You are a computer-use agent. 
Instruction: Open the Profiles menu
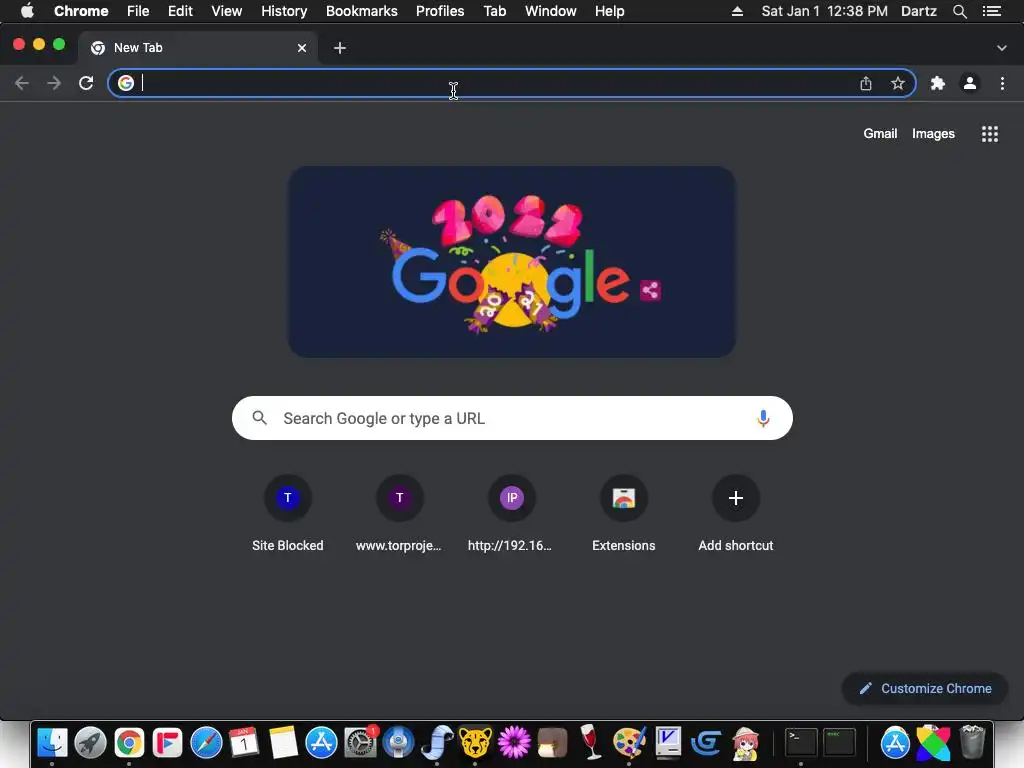[440, 11]
